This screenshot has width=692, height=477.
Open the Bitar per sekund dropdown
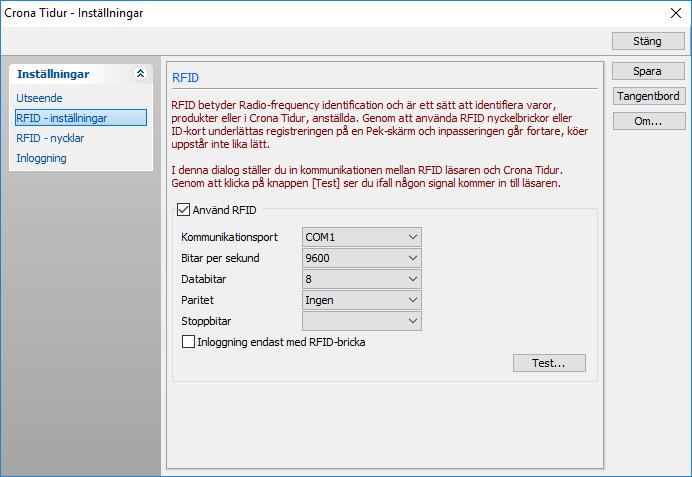(361, 258)
